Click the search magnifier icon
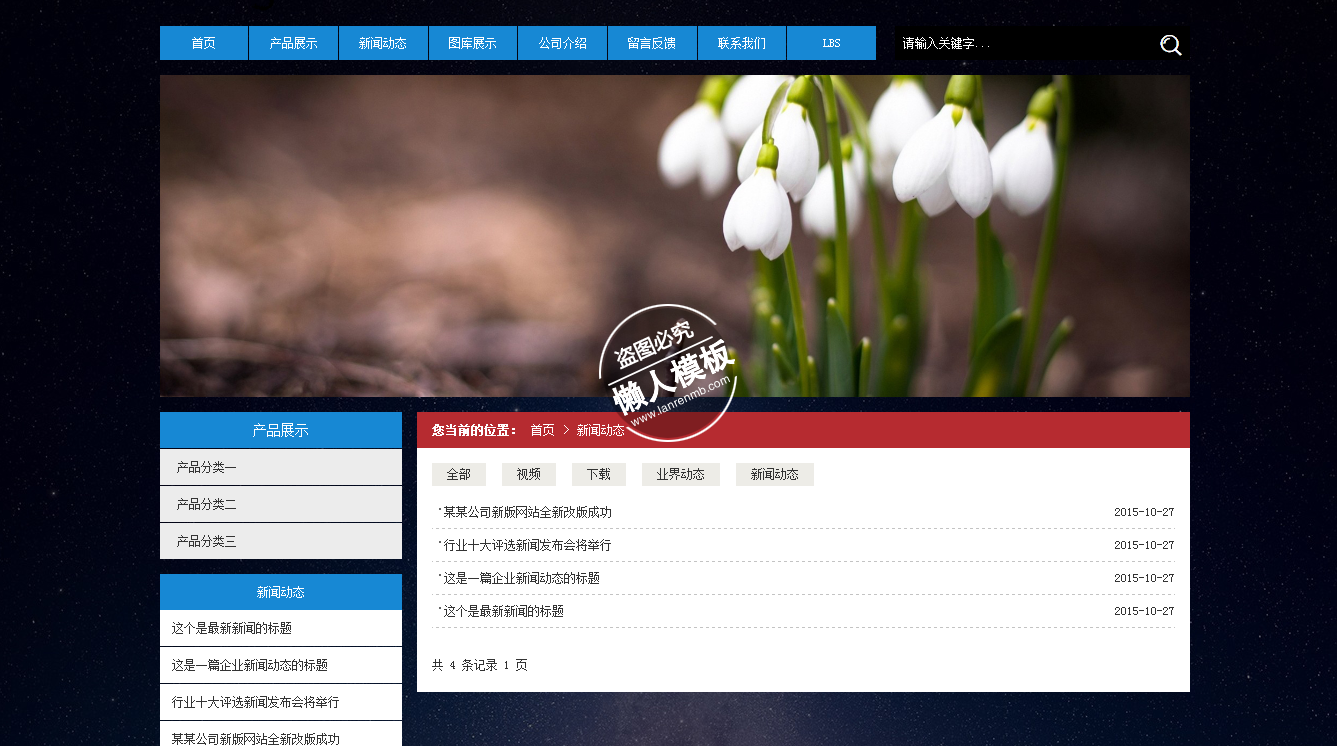This screenshot has width=1337, height=746. coord(1170,45)
